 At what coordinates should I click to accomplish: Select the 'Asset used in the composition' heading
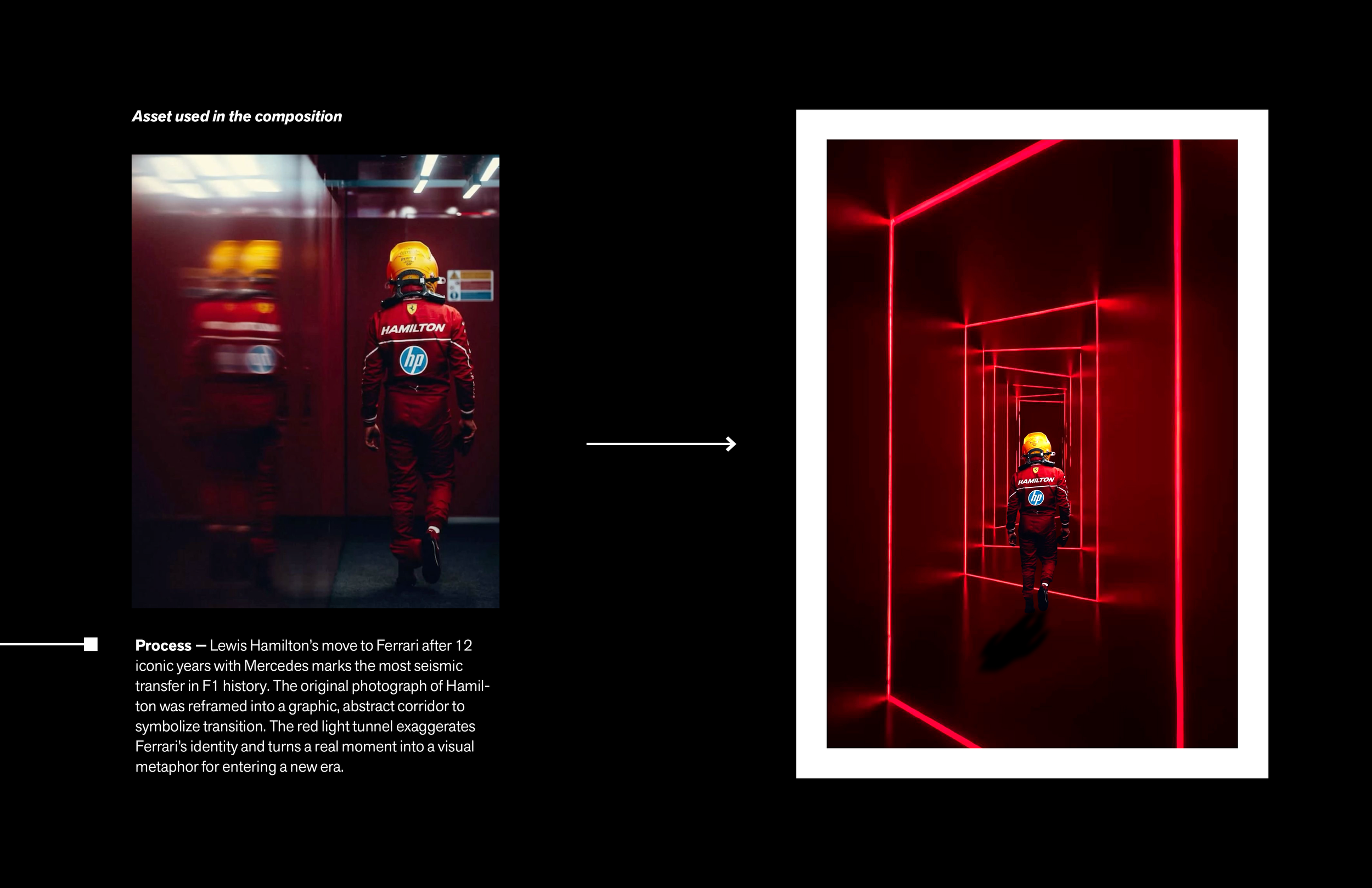pyautogui.click(x=237, y=116)
